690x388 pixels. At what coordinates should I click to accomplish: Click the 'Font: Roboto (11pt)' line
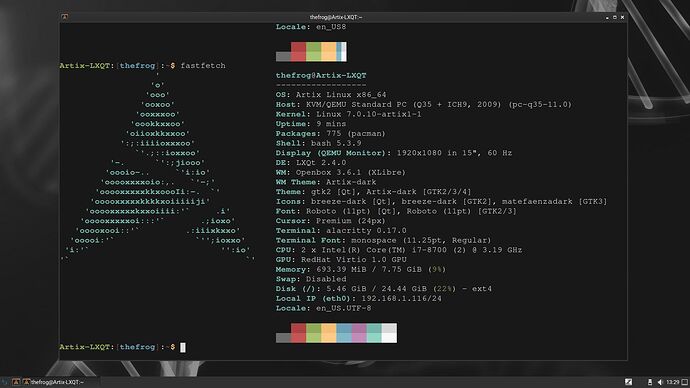(396, 211)
